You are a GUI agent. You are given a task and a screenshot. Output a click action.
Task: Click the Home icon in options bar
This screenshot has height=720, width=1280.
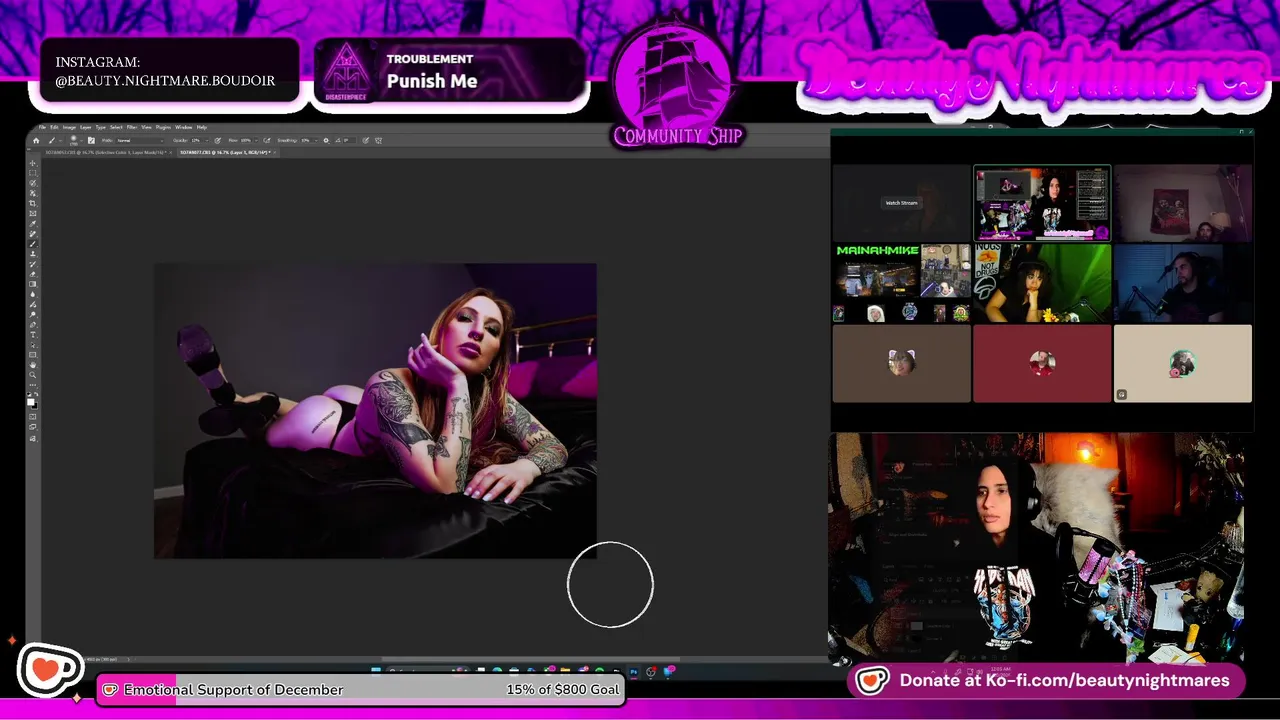(36, 141)
